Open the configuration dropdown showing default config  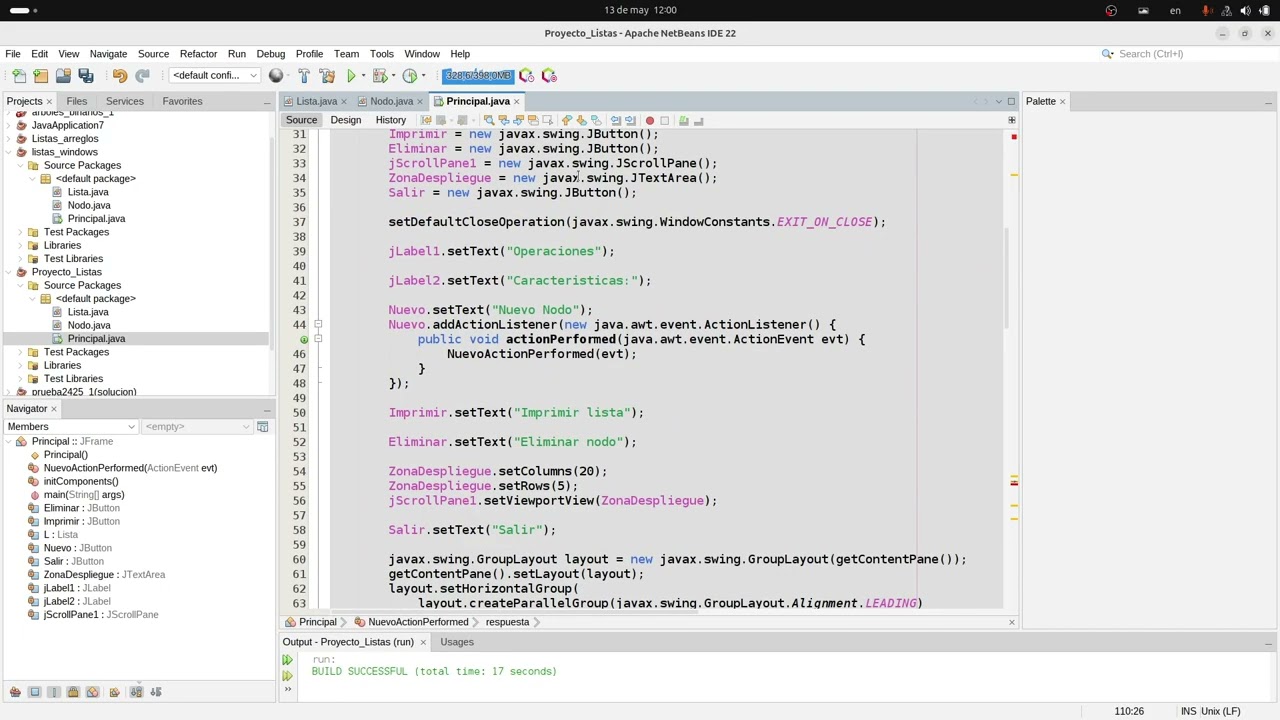(215, 76)
